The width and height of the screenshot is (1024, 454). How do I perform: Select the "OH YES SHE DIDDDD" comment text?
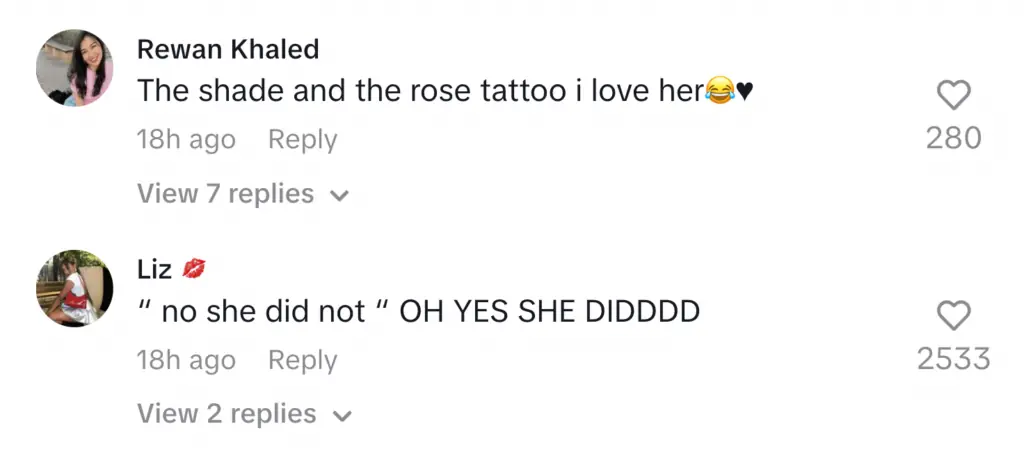click(x=549, y=312)
